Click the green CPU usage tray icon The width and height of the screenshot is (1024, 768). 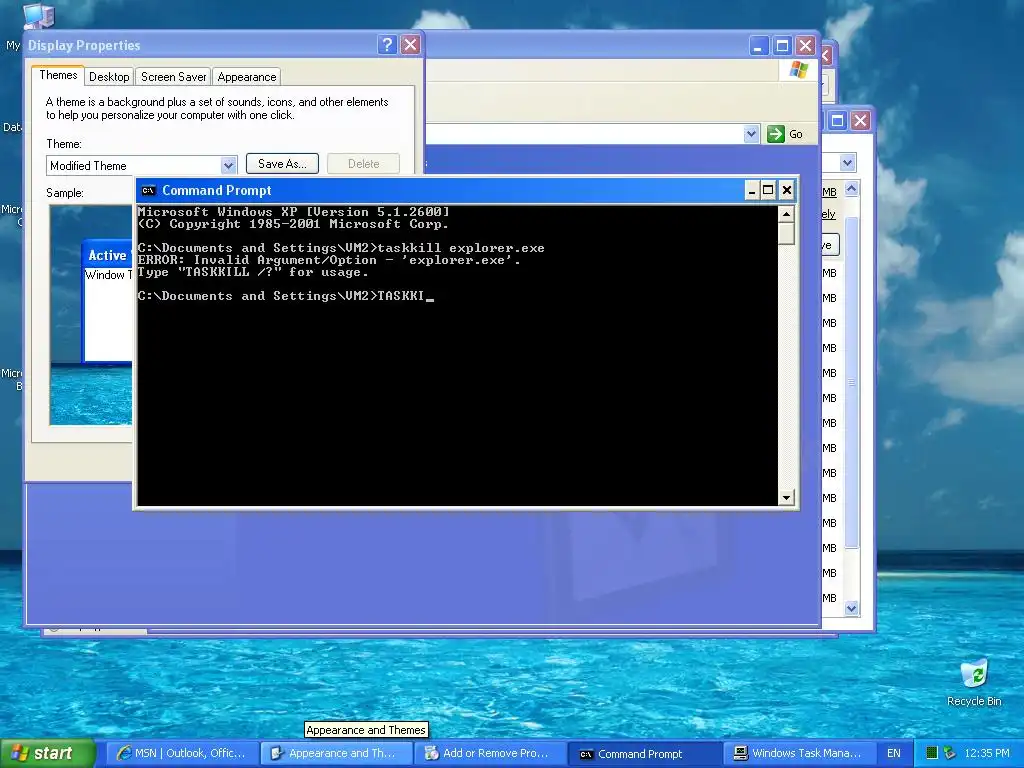pyautogui.click(x=932, y=753)
